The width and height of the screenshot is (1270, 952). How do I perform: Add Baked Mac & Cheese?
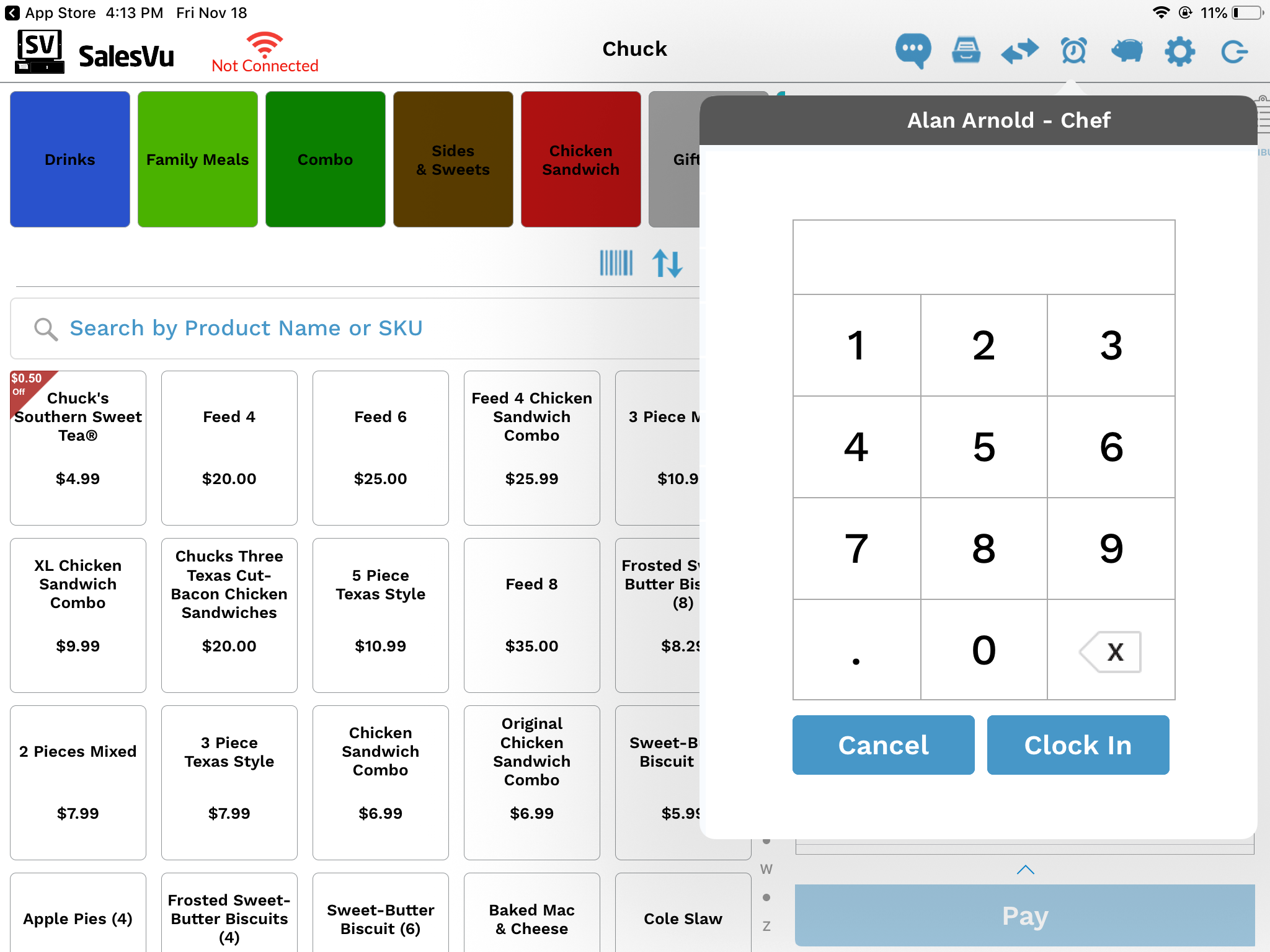coord(532,912)
